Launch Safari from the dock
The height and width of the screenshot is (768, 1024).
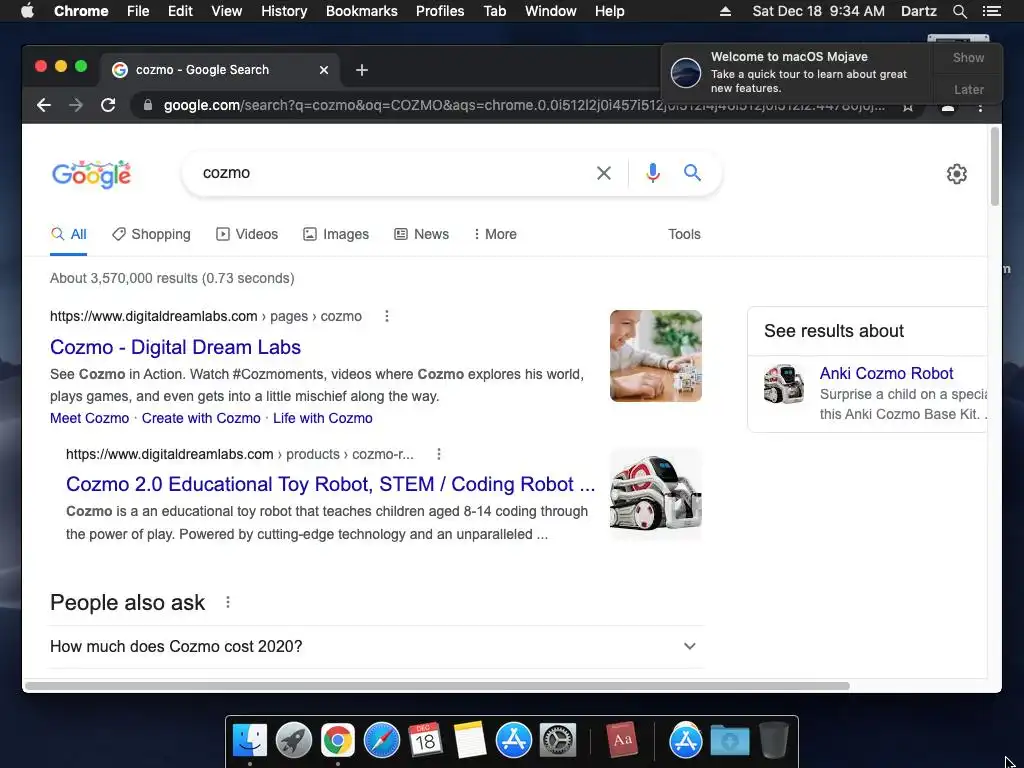381,741
